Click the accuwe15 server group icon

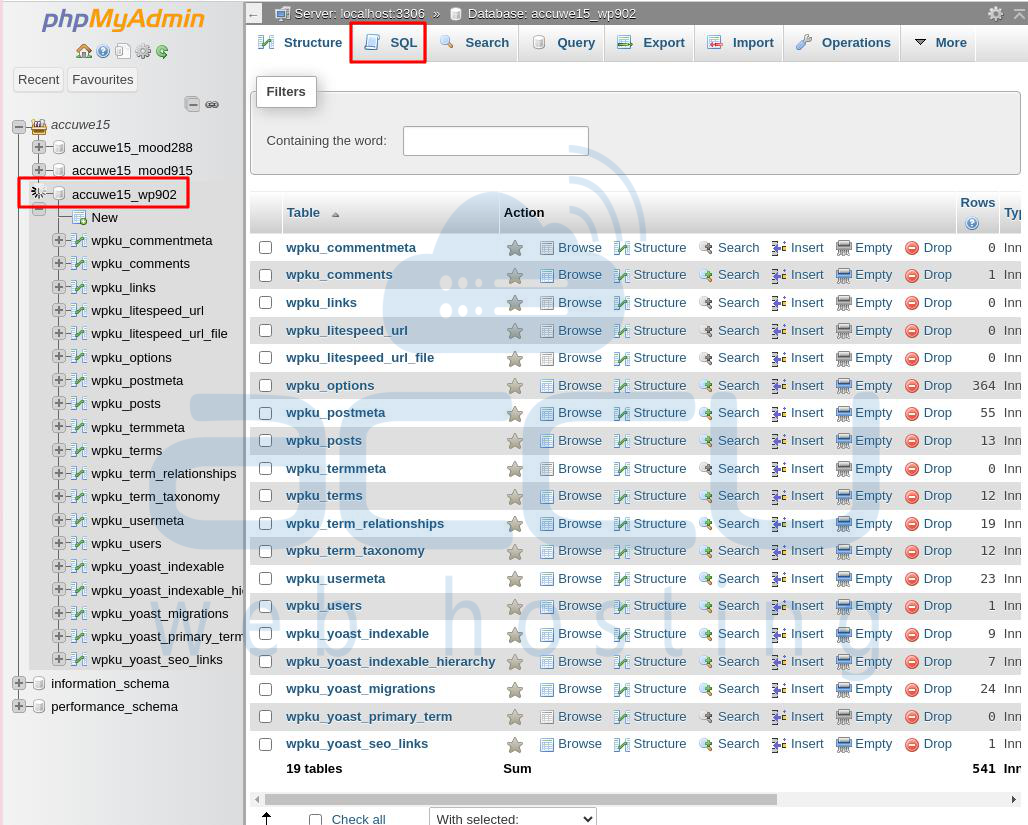click(39, 125)
